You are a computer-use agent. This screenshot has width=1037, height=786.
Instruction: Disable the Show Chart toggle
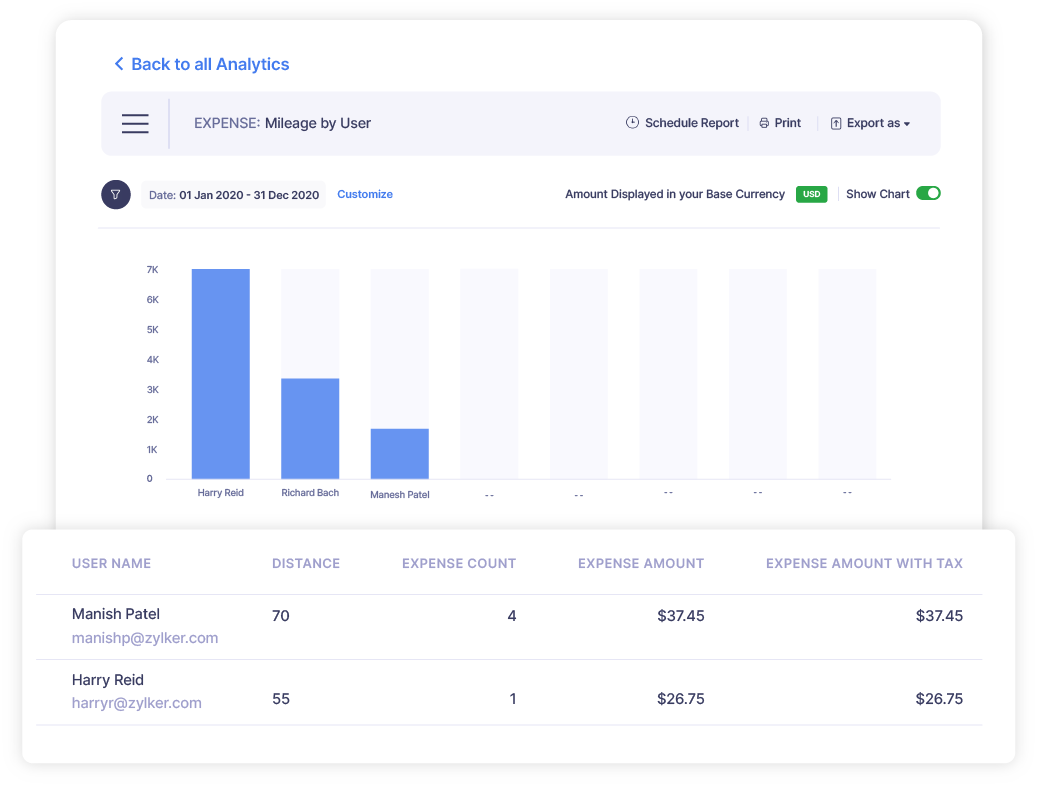(929, 194)
